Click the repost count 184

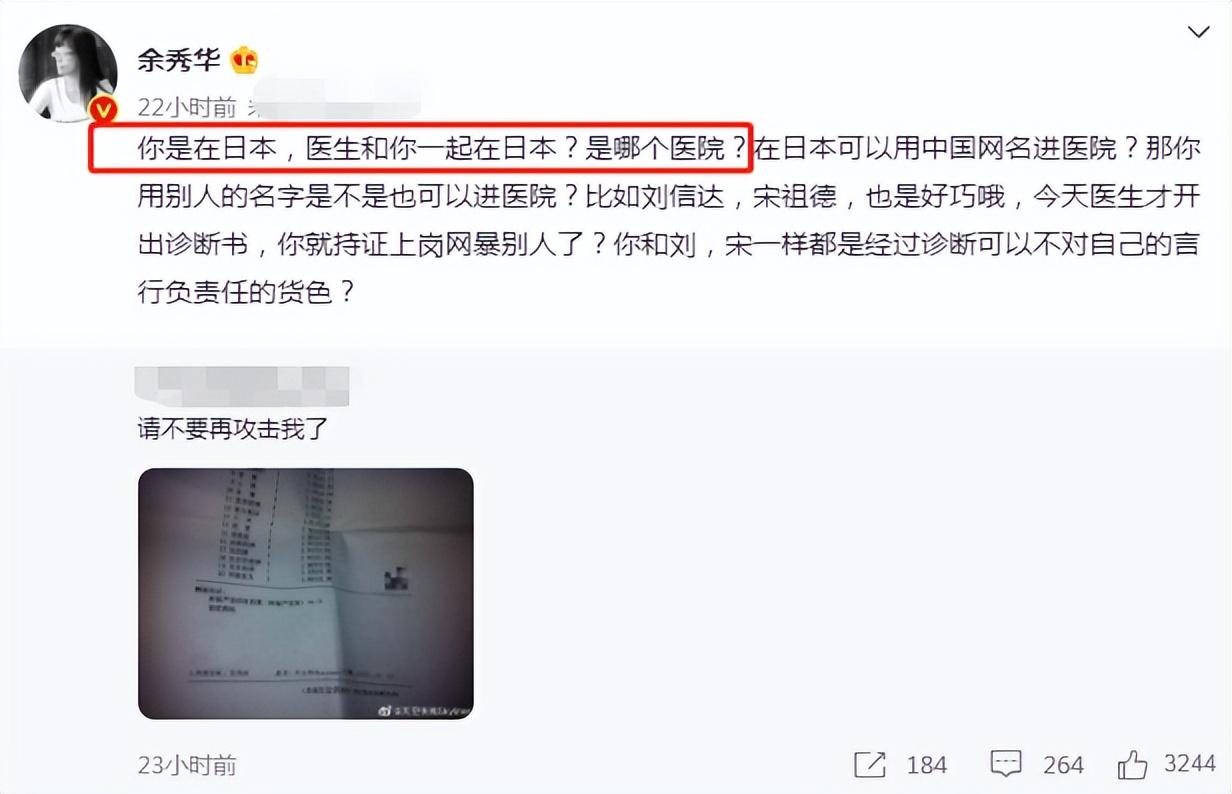[x=926, y=765]
